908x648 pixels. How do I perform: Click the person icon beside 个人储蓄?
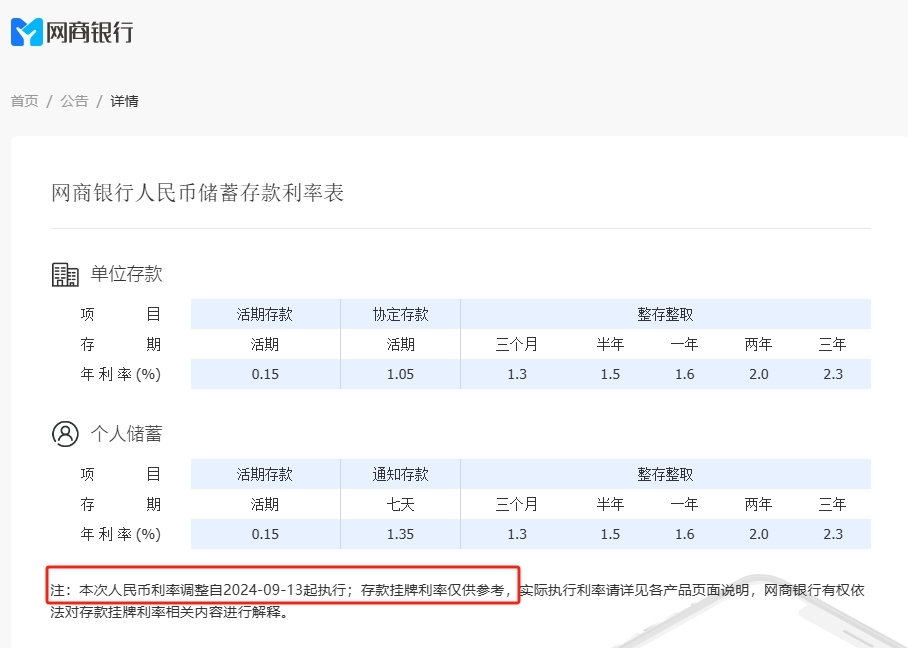[65, 434]
